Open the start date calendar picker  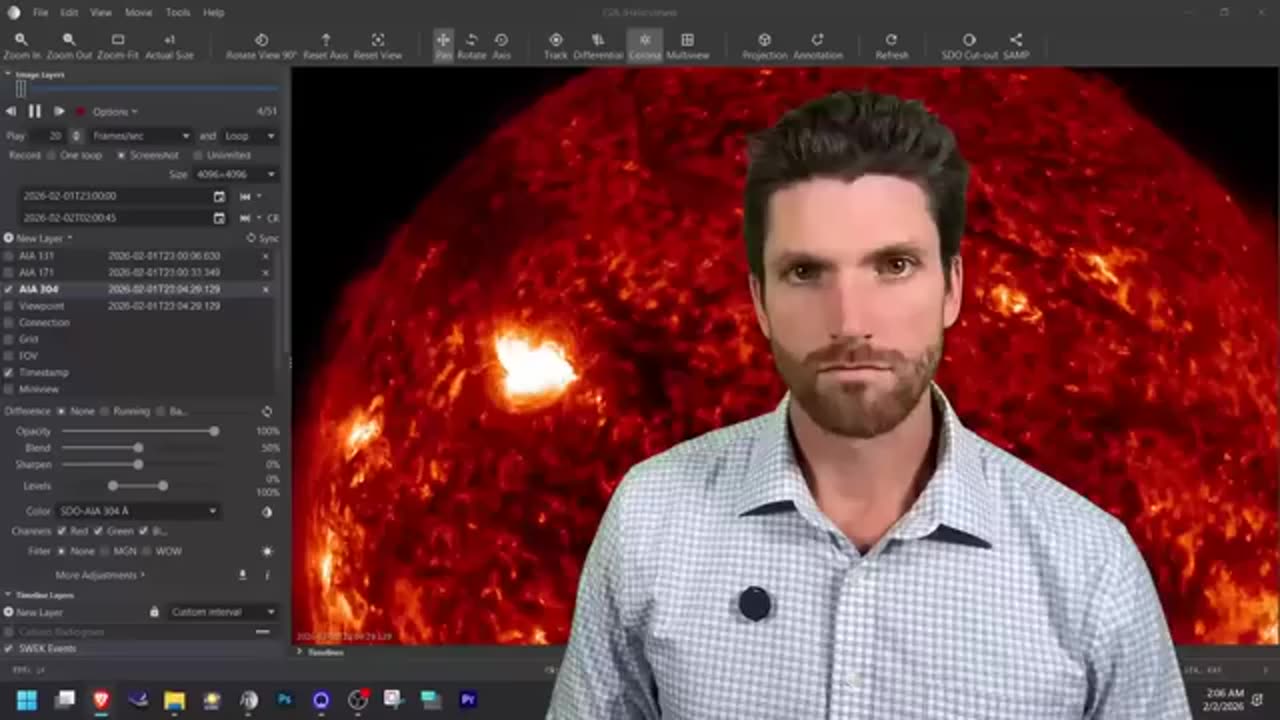(x=219, y=196)
